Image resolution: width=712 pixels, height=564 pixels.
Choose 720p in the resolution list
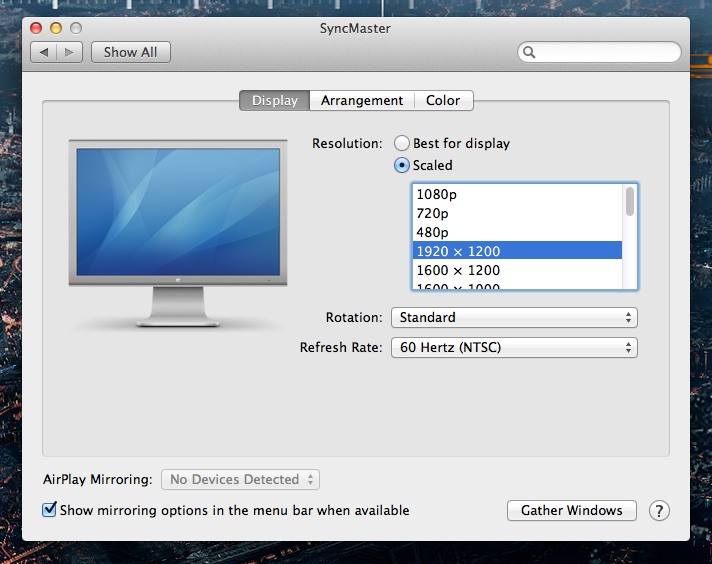pos(517,213)
